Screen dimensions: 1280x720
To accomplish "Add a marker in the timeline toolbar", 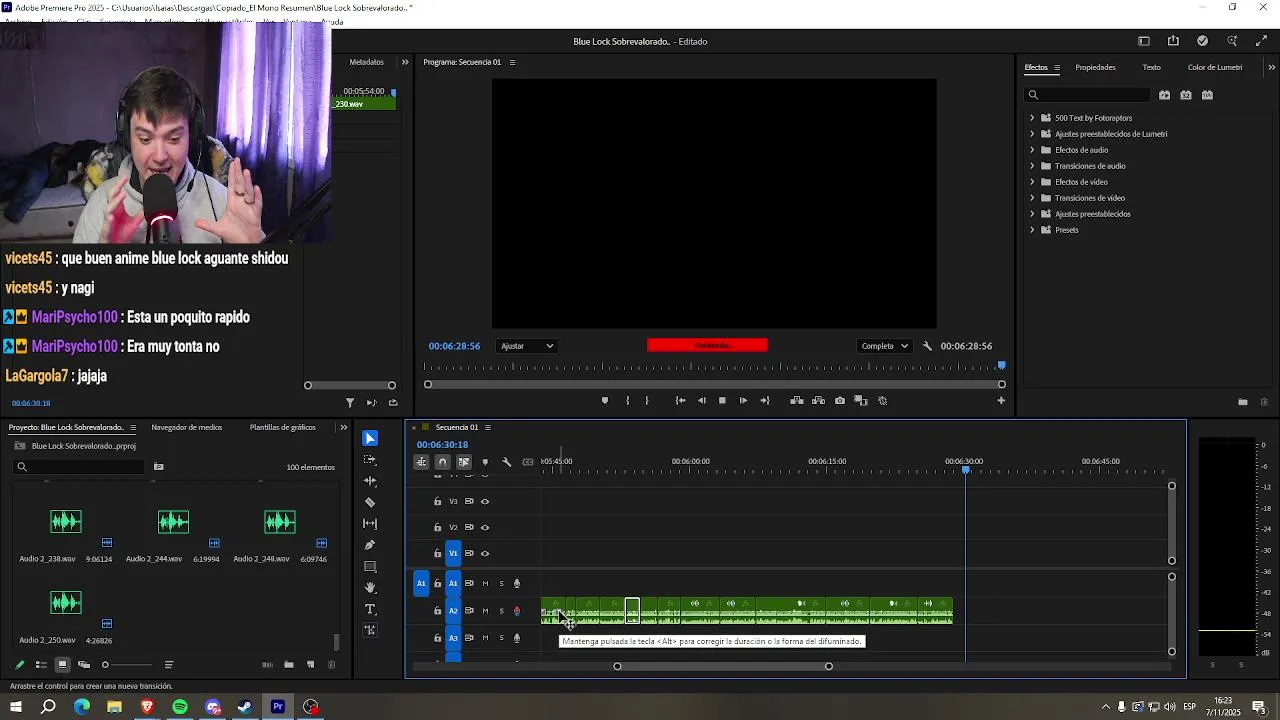I will point(485,462).
